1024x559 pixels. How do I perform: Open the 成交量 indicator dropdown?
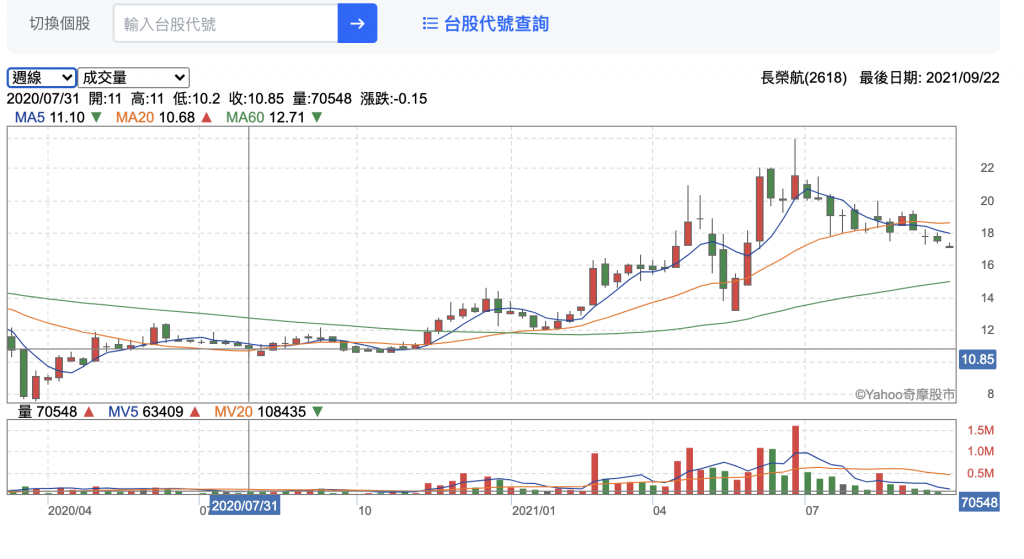pyautogui.click(x=133, y=78)
